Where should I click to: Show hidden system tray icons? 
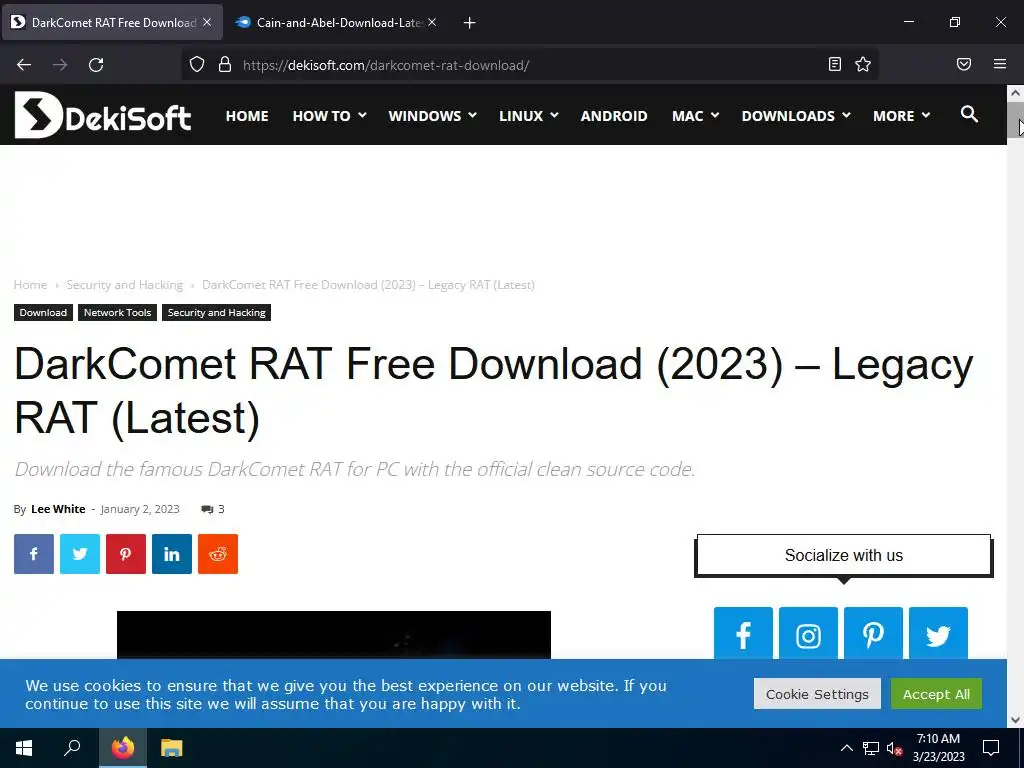(x=846, y=748)
